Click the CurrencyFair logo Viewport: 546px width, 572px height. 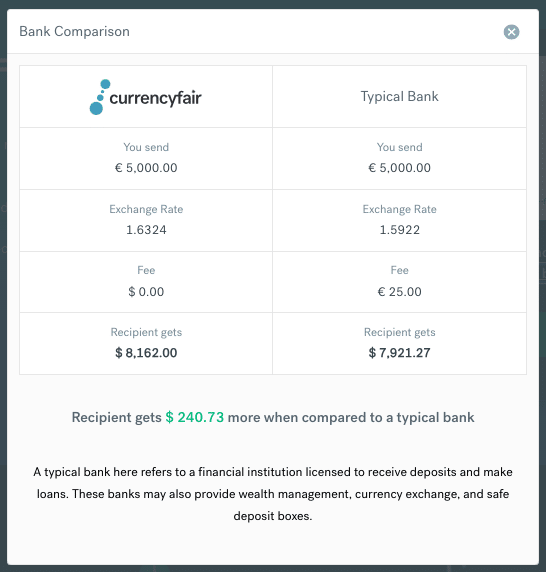146,97
